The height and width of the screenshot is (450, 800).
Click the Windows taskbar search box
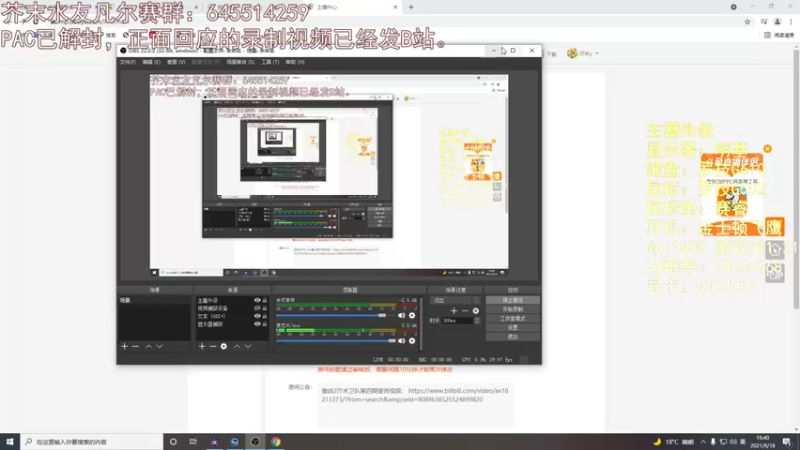(x=92, y=442)
